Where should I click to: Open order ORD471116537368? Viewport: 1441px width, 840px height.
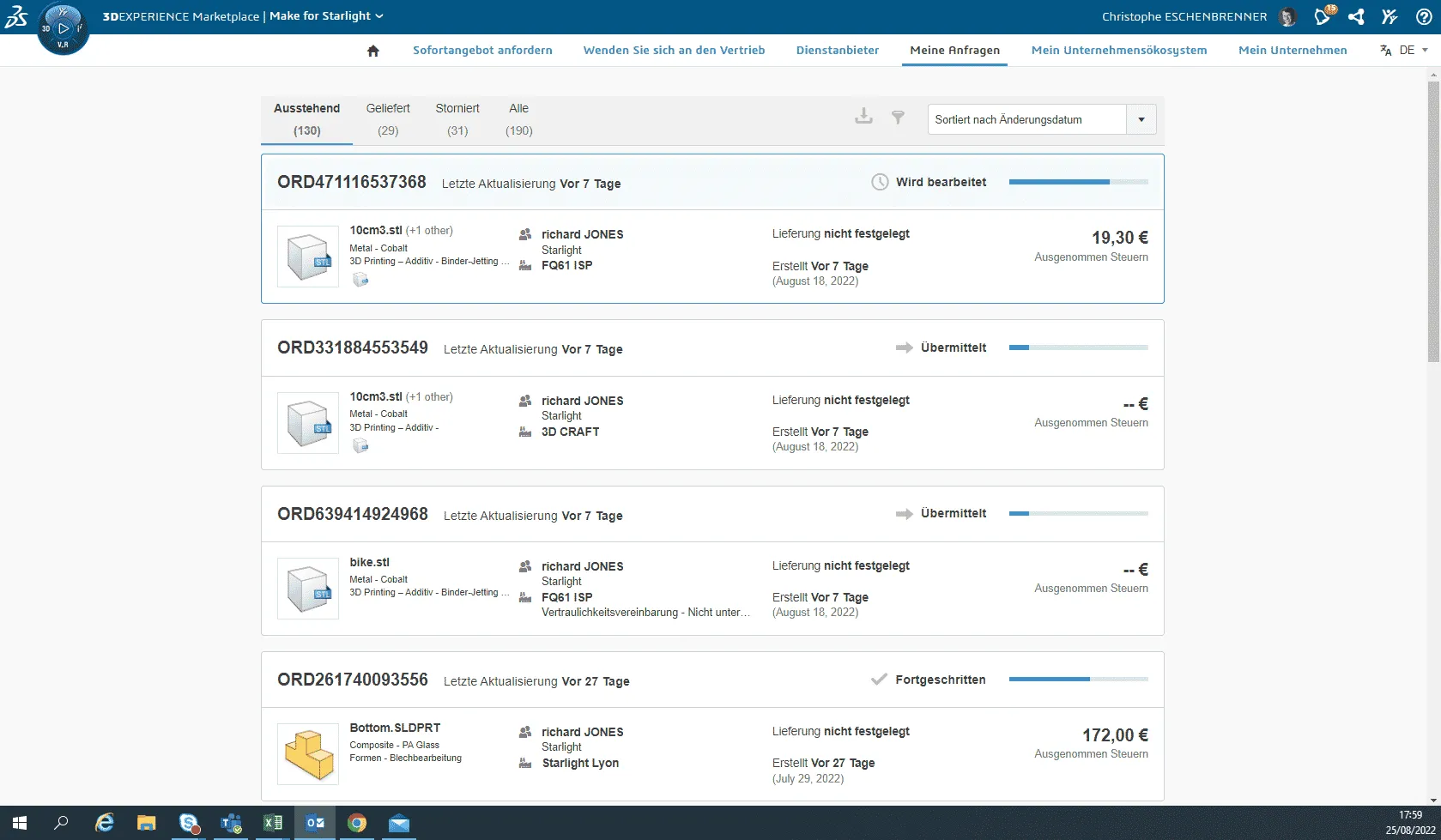(351, 182)
